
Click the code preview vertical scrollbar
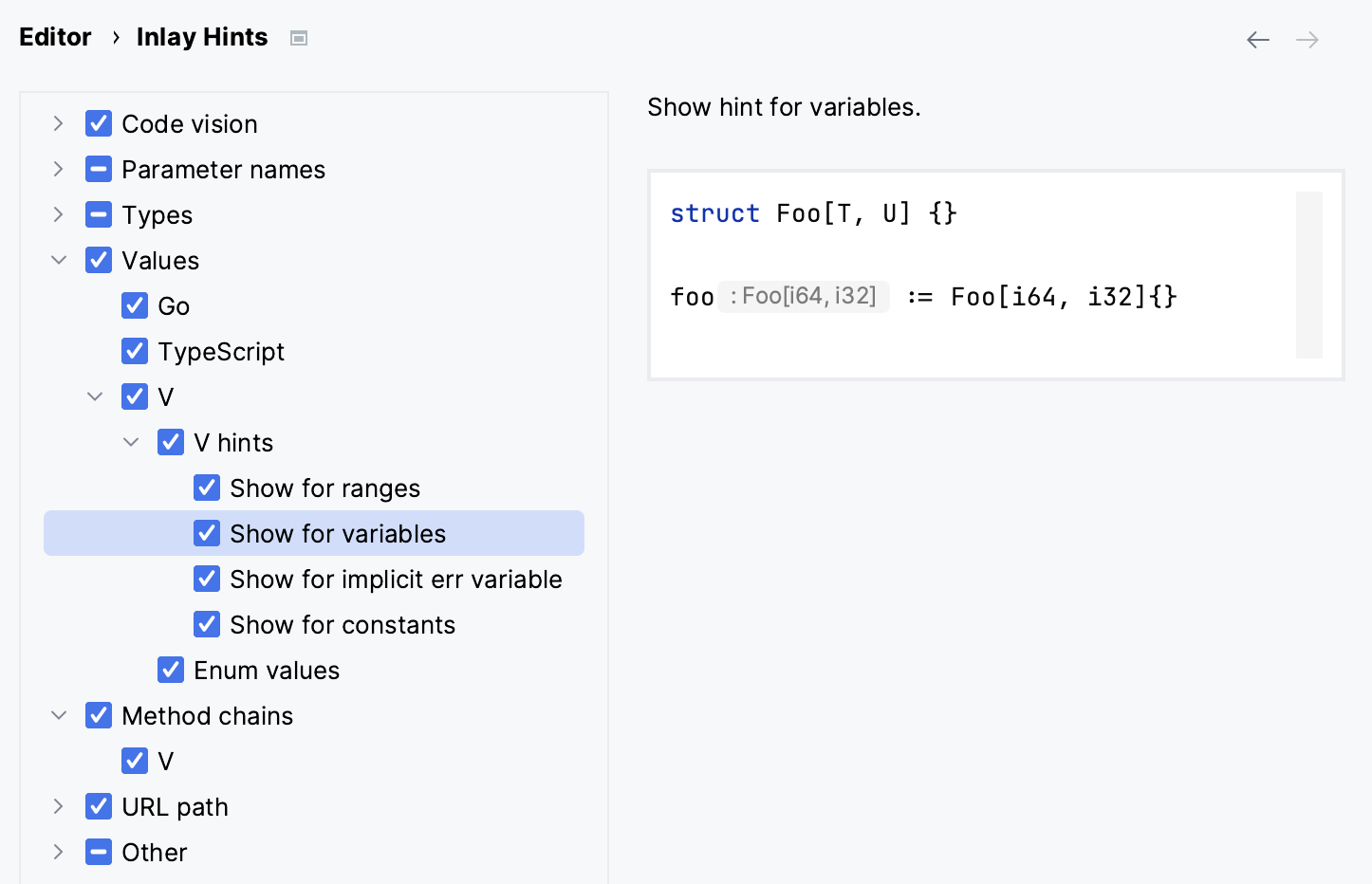click(x=1308, y=275)
